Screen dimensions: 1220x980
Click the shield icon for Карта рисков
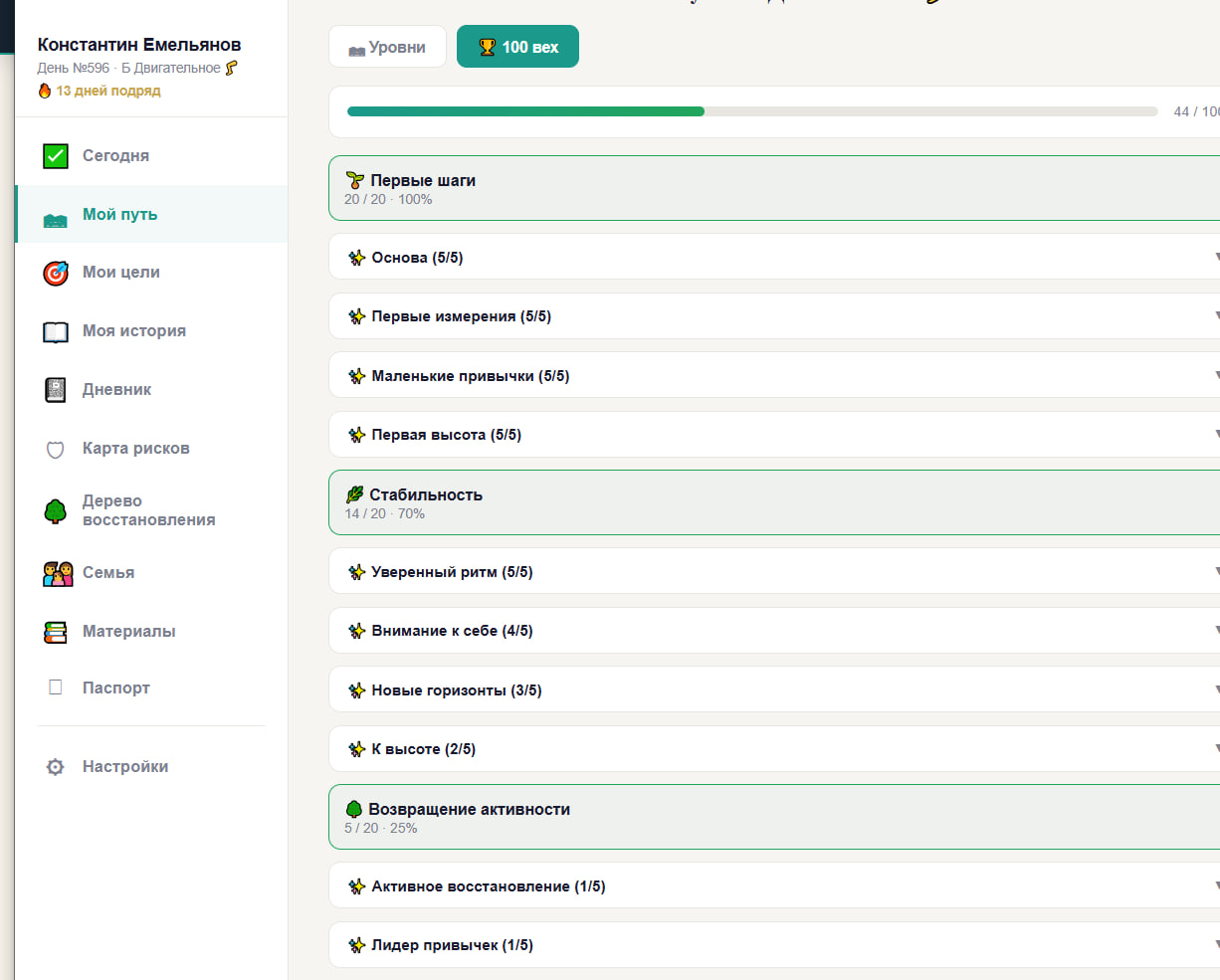(x=56, y=450)
